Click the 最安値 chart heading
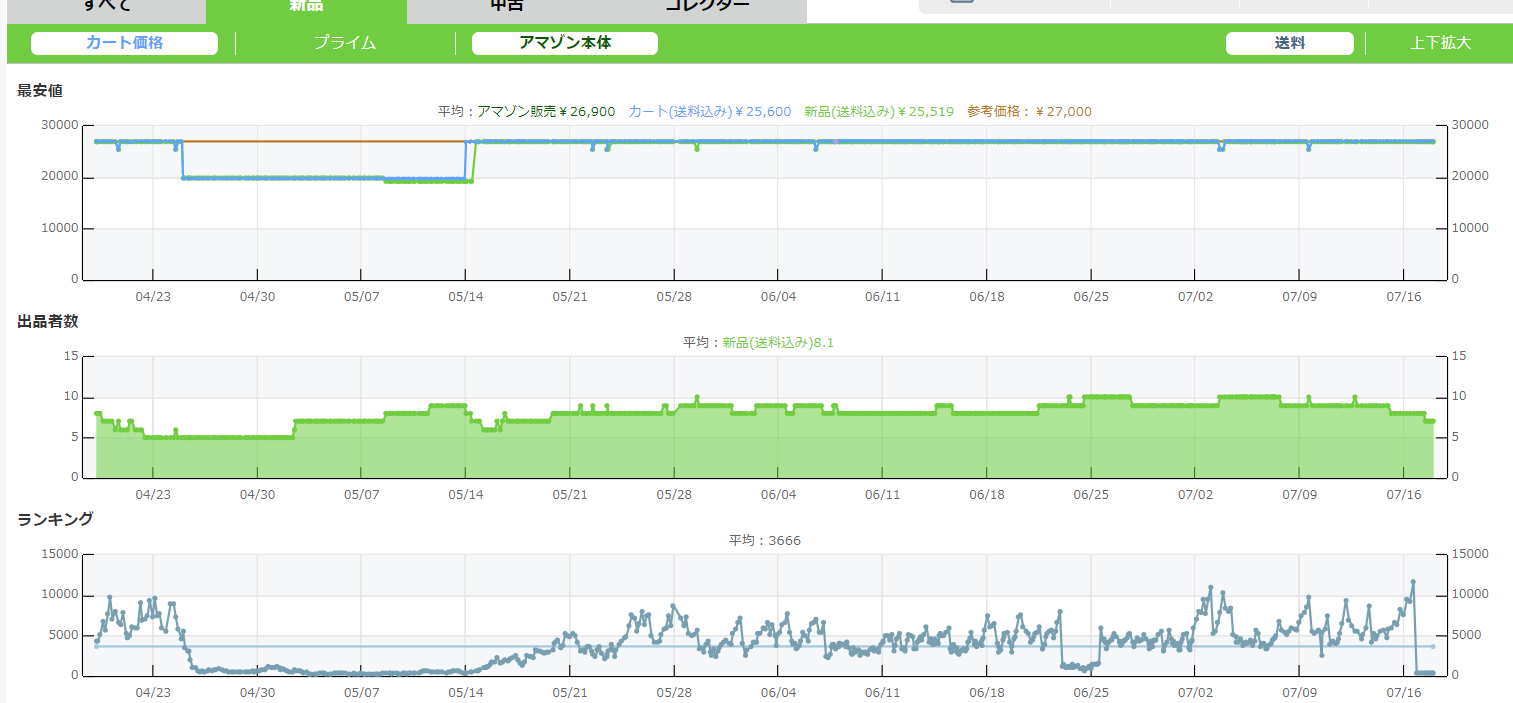This screenshot has height=703, width=1513. coord(40,91)
